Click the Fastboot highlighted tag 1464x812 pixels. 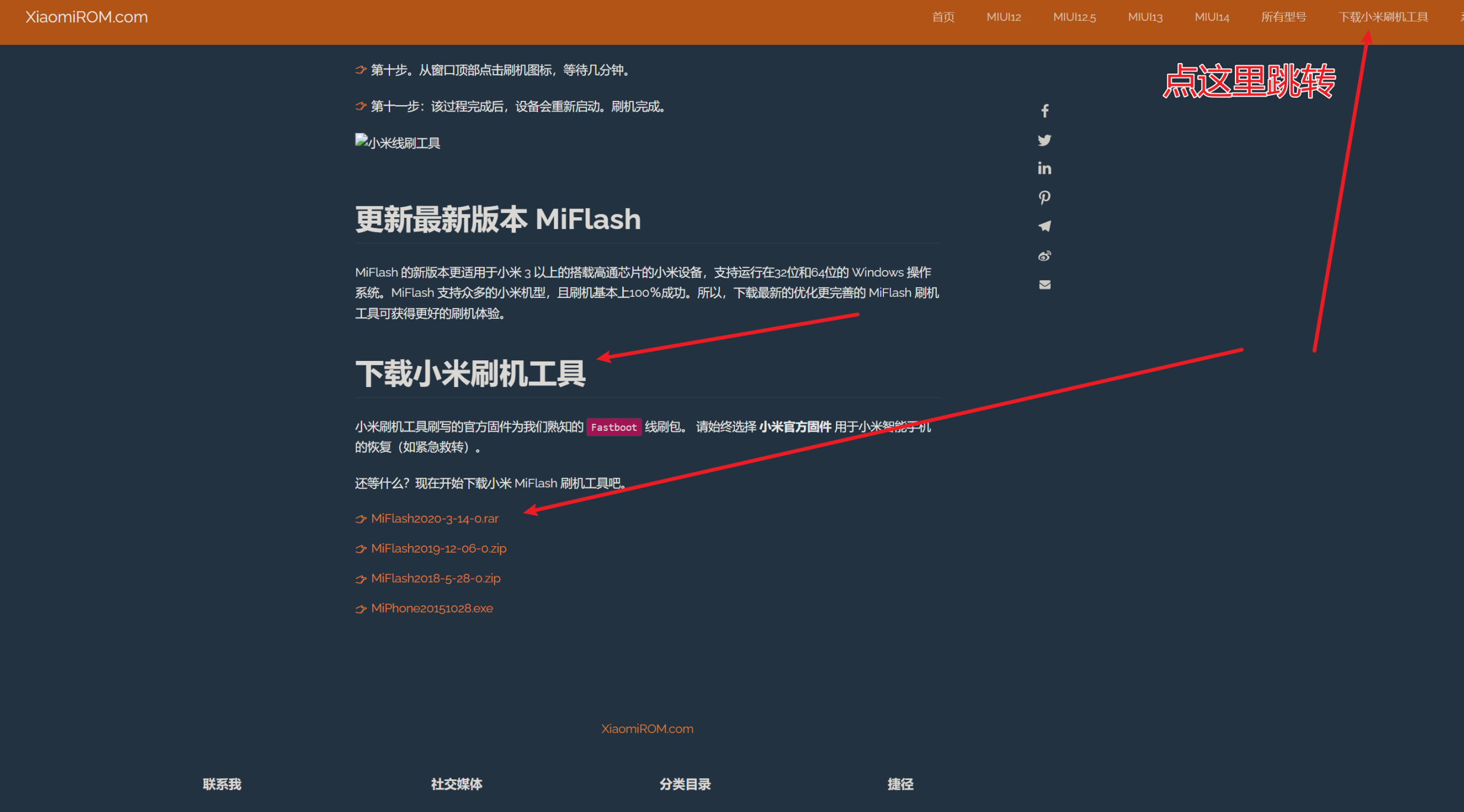[x=614, y=427]
